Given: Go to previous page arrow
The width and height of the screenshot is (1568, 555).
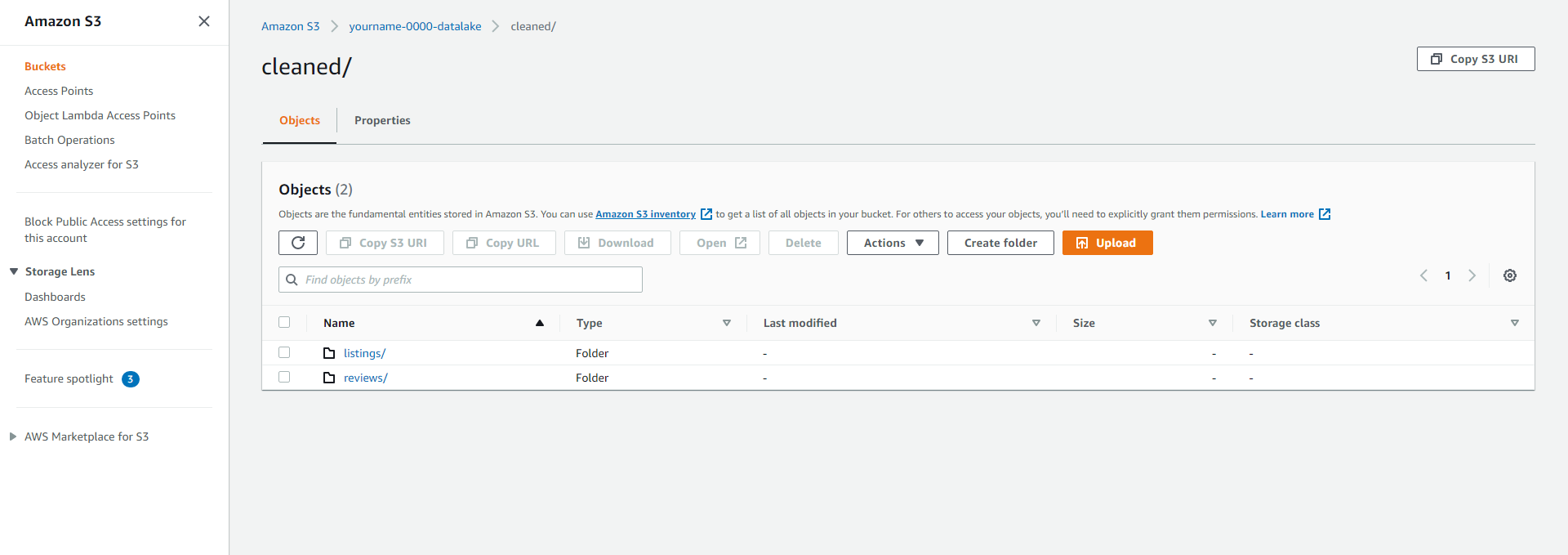Looking at the screenshot, I should tap(1423, 275).
